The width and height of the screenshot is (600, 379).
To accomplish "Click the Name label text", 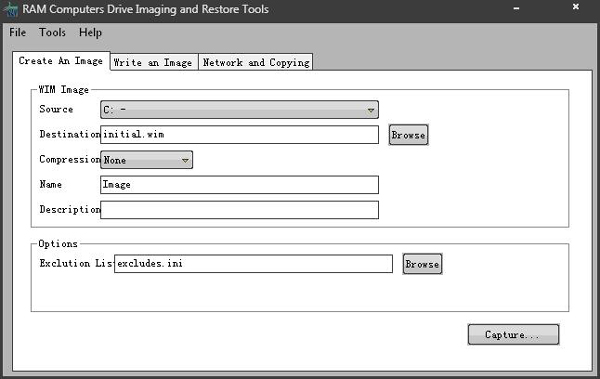I will 51,185.
